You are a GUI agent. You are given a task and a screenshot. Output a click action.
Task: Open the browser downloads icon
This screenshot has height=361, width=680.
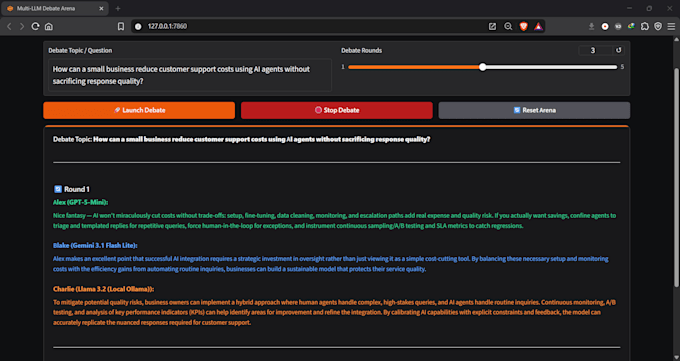pyautogui.click(x=591, y=26)
